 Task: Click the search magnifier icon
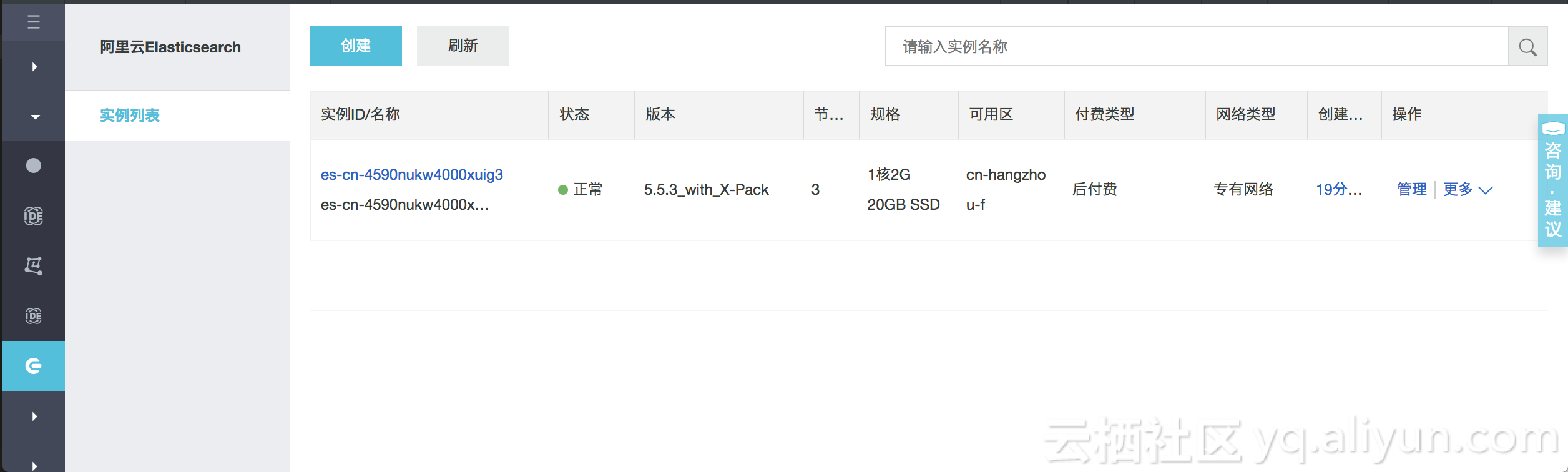pos(1527,47)
